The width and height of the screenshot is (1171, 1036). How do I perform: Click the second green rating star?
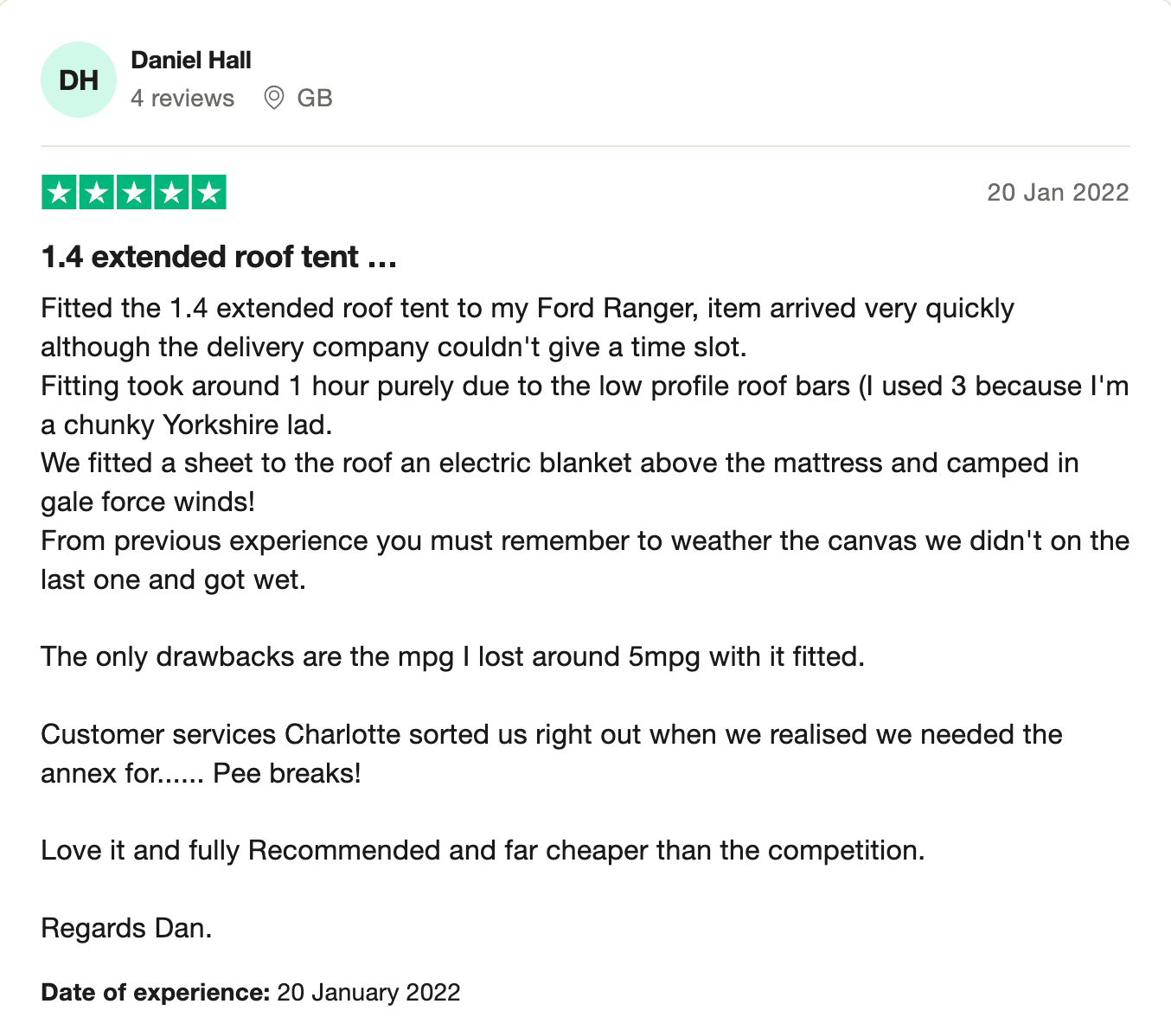[x=97, y=192]
